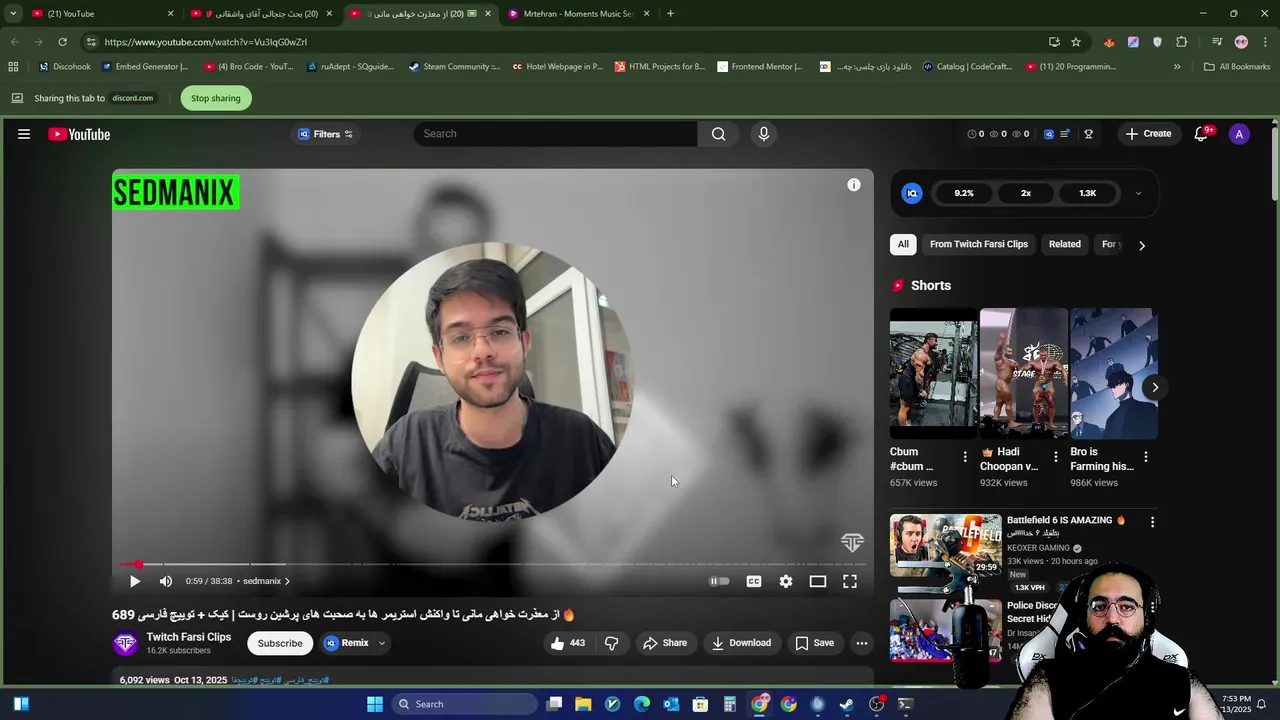Screen dimensions: 1280x720
Task: Show the video info card icon
Action: click(854, 185)
